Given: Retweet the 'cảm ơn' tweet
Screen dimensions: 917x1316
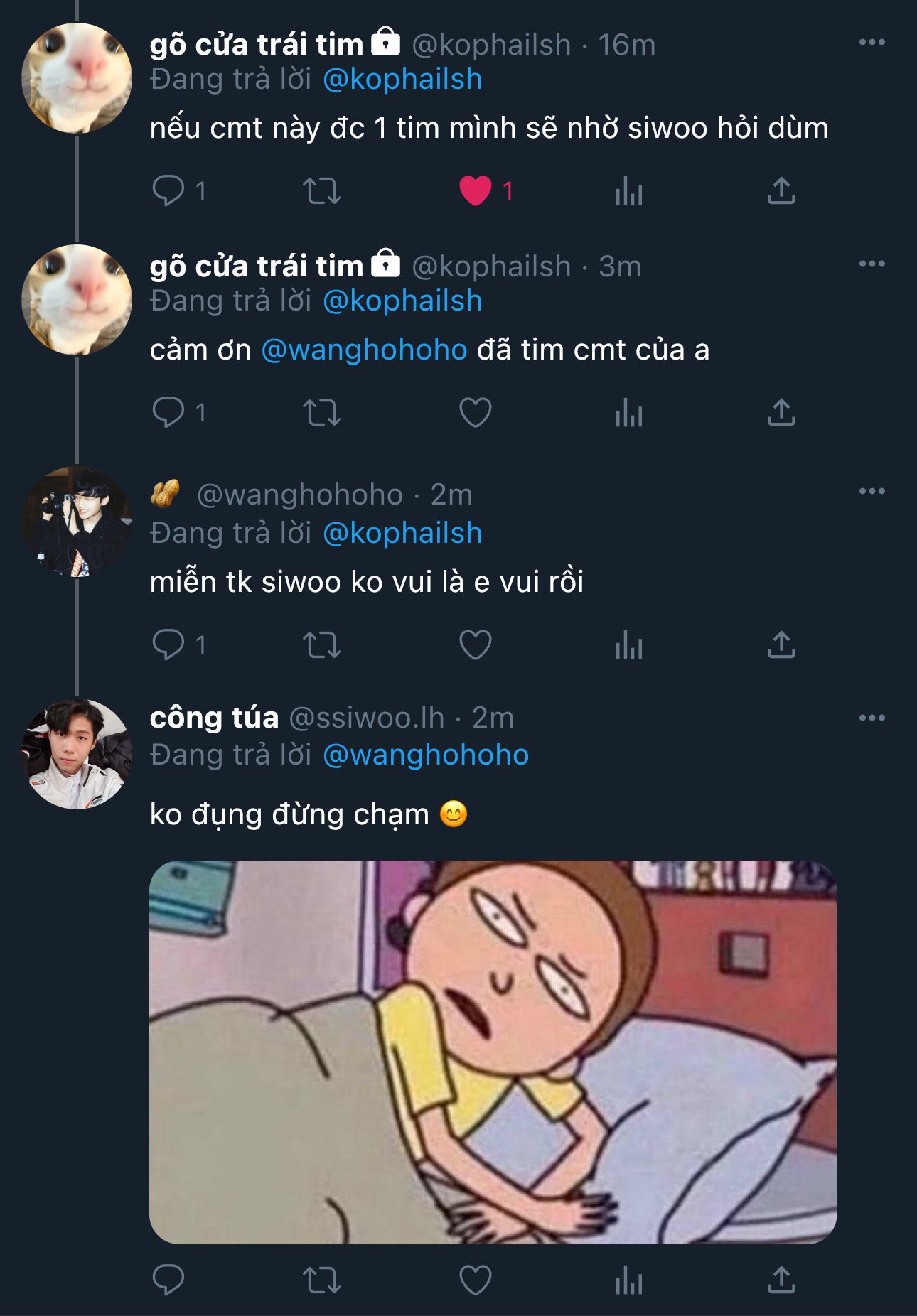Looking at the screenshot, I should 322,412.
